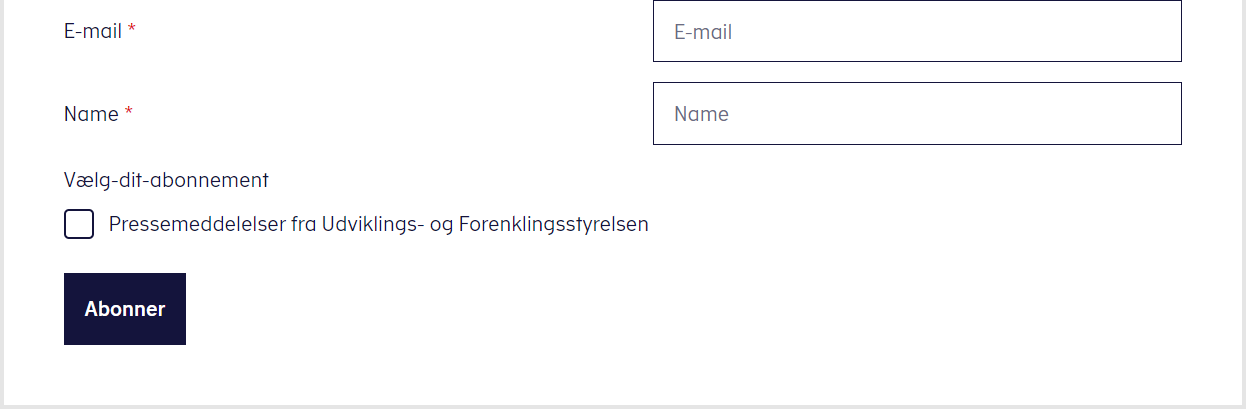This screenshot has width=1246, height=409.
Task: Click the Name placeholder text in the box
Action: (x=701, y=114)
